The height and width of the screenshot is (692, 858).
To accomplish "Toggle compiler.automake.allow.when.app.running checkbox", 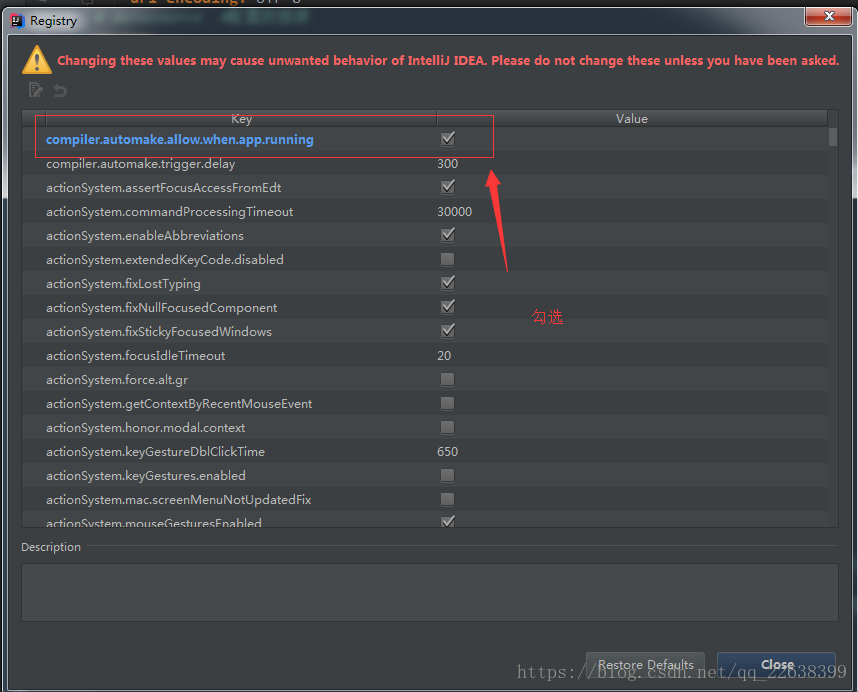I will (448, 139).
